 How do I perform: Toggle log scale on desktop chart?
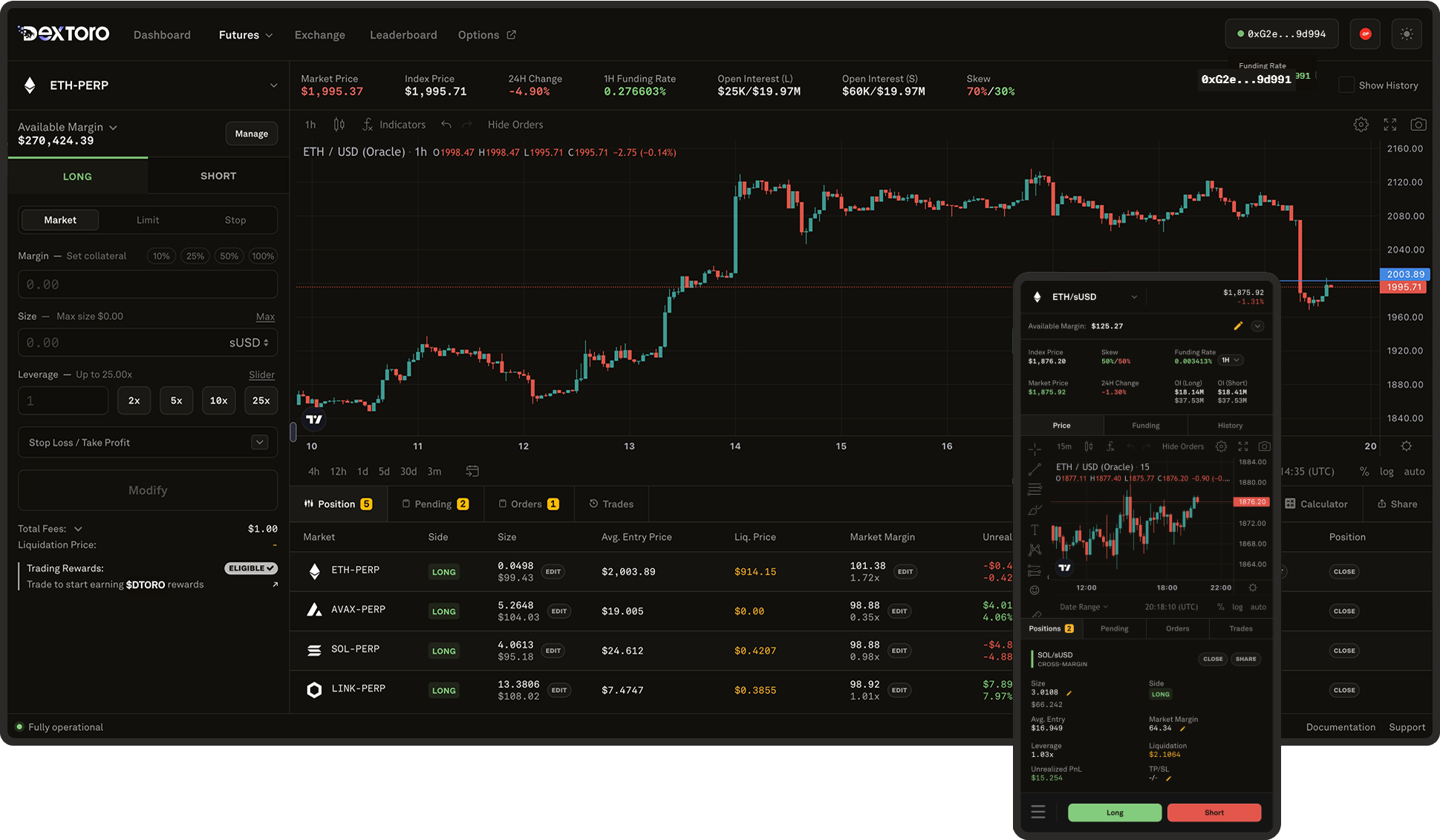pyautogui.click(x=1387, y=472)
